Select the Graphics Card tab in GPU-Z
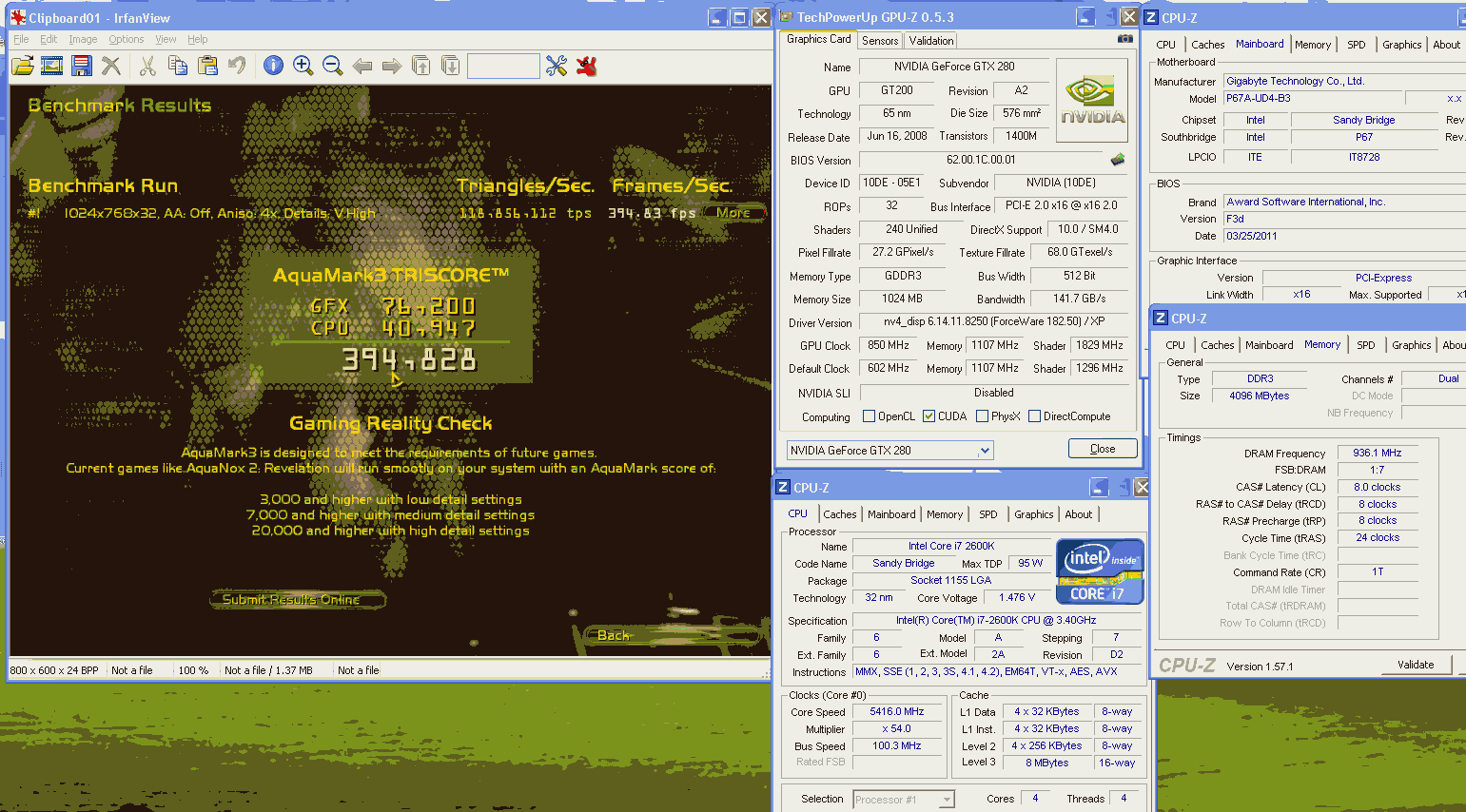Viewport: 1466px width, 812px height. pos(818,39)
